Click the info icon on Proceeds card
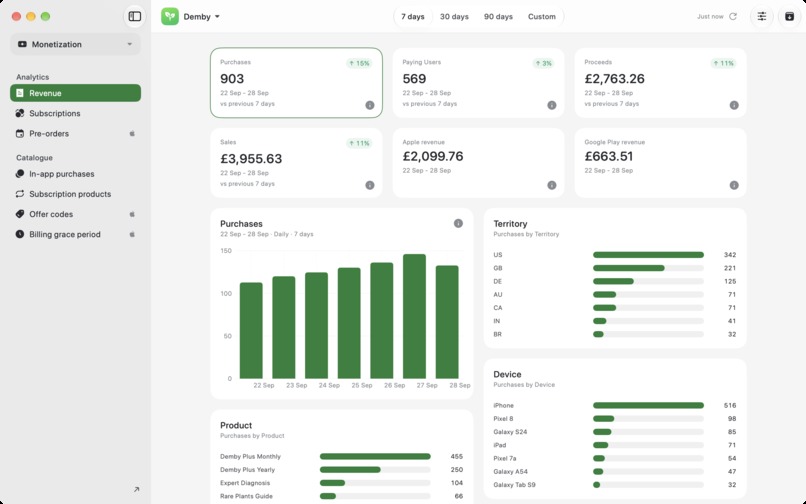Image resolution: width=806 pixels, height=504 pixels. coord(734,105)
